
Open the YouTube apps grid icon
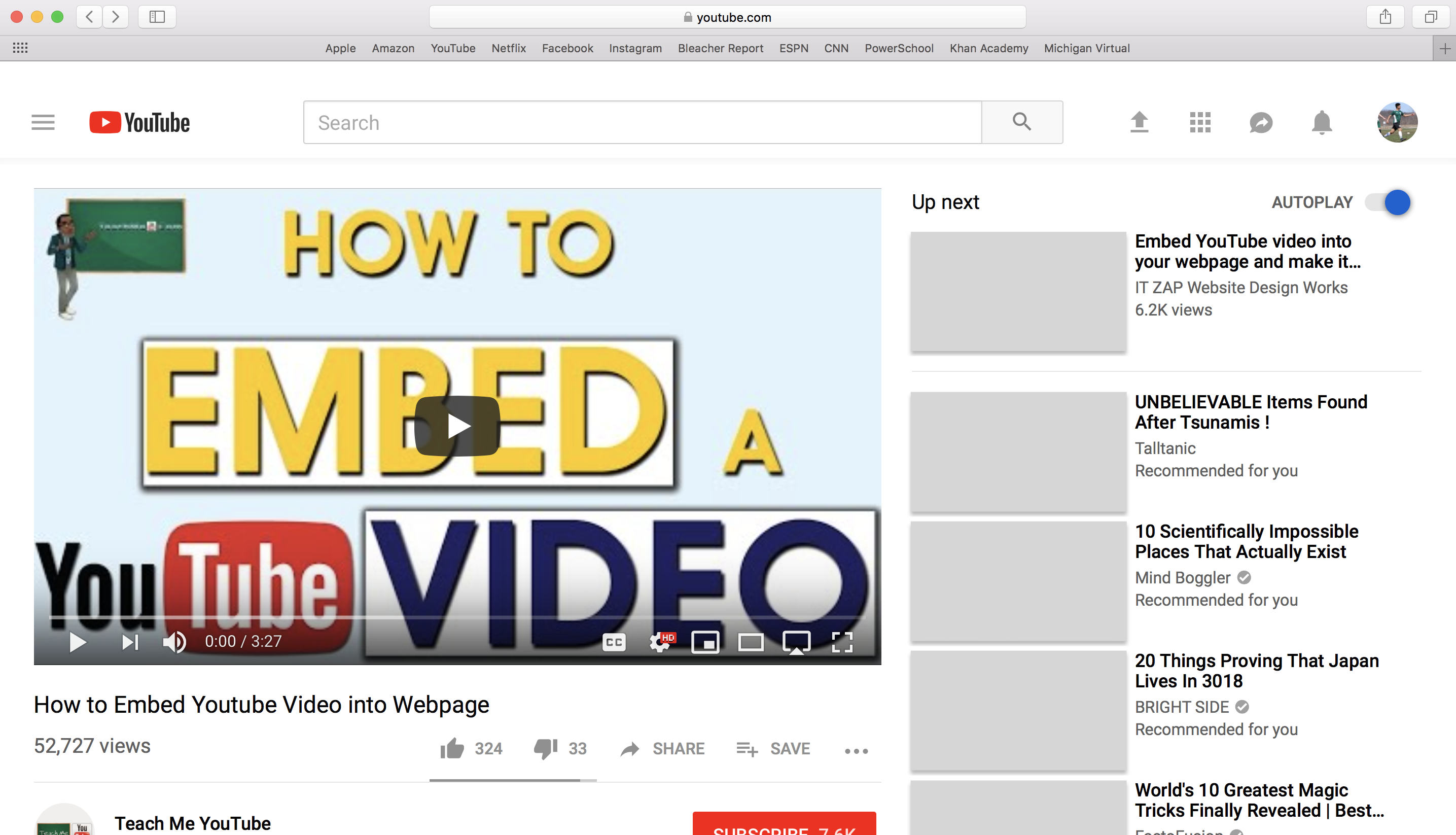tap(1200, 122)
